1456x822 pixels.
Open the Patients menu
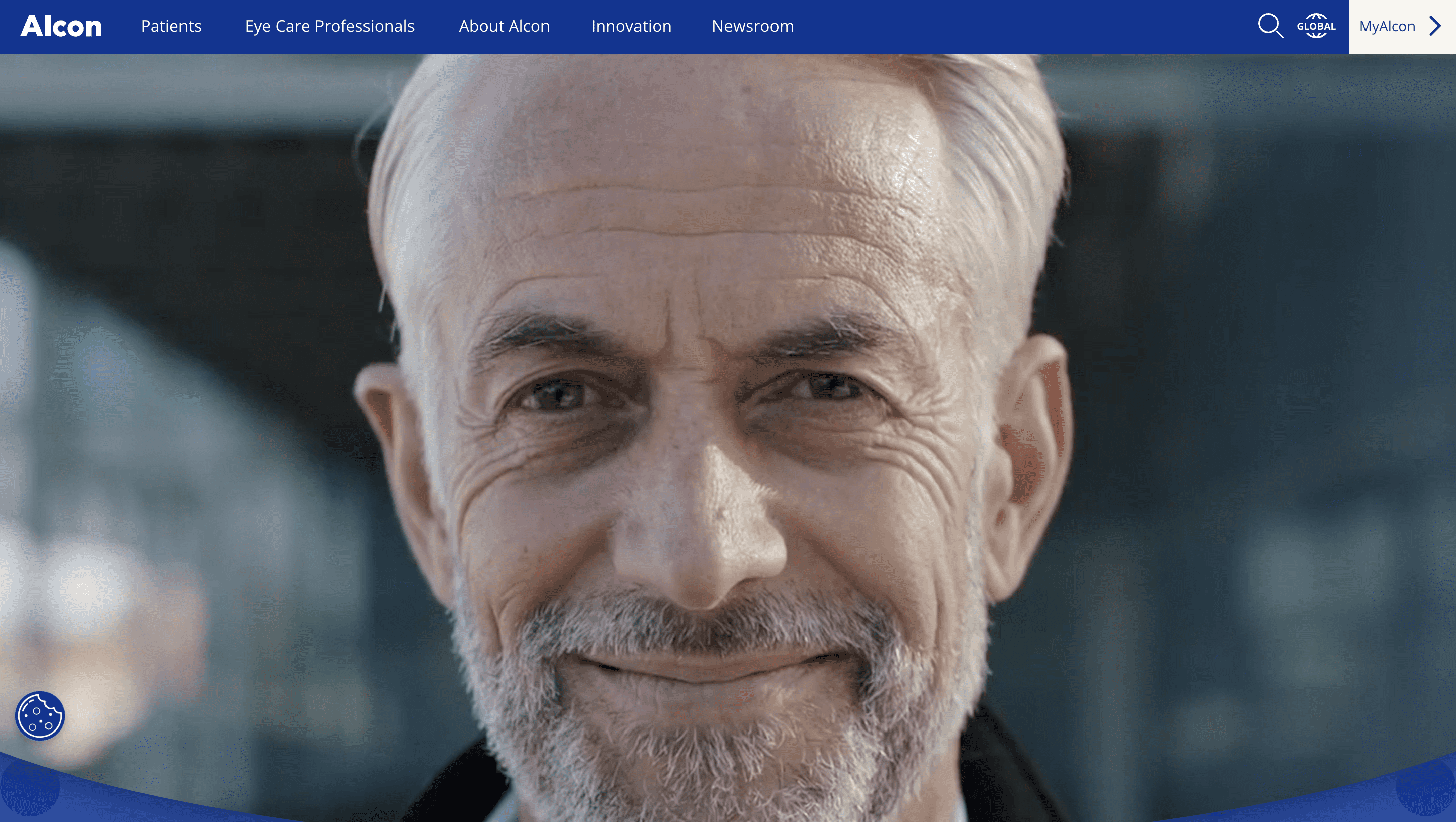point(171,26)
